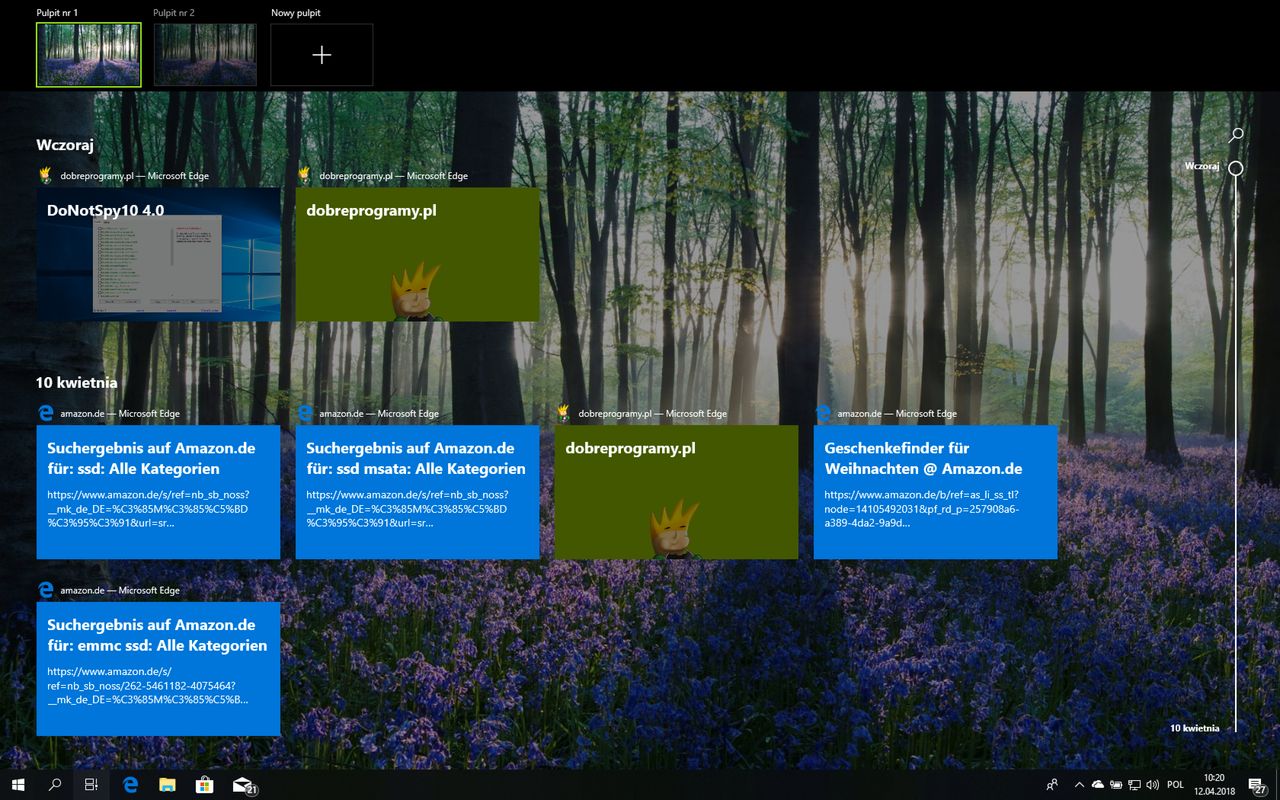Click the Start button on taskbar
The height and width of the screenshot is (800, 1280).
point(18,785)
